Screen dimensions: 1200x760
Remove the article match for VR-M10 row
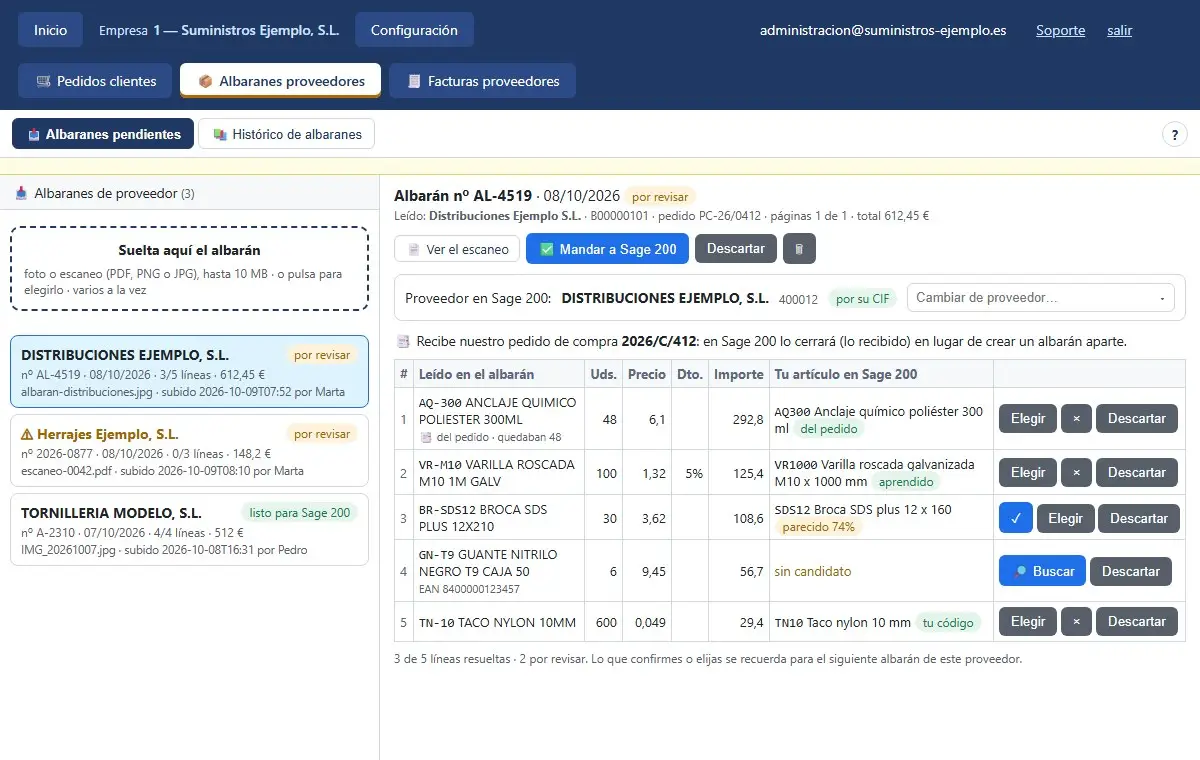point(1076,472)
